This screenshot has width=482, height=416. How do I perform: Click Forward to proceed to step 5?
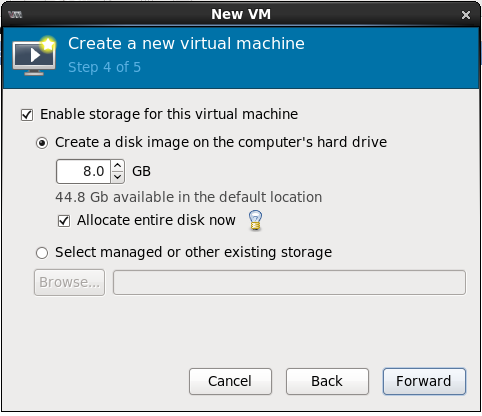(424, 381)
